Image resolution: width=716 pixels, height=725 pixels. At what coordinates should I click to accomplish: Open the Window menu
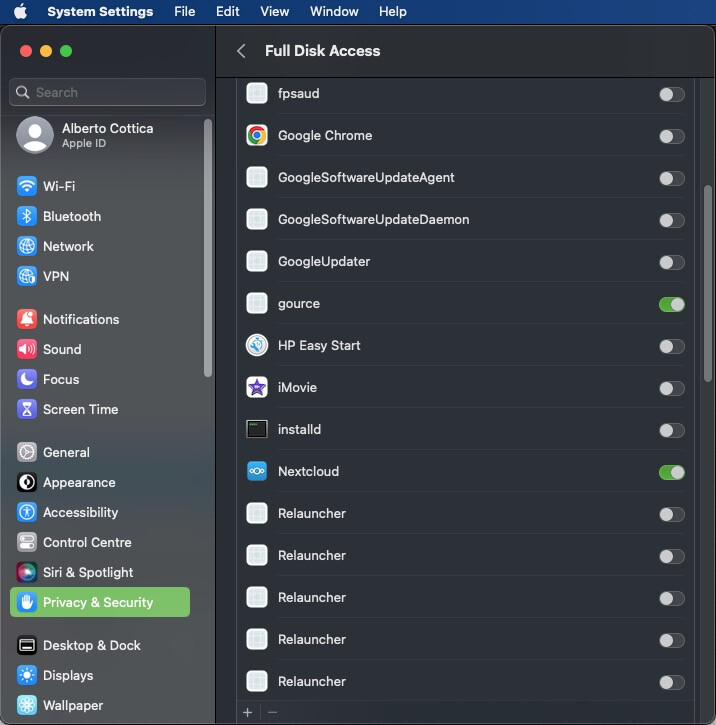click(x=334, y=12)
